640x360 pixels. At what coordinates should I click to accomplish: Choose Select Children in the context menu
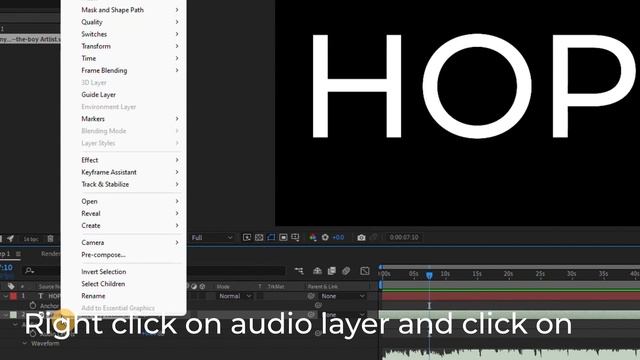[x=124, y=284]
